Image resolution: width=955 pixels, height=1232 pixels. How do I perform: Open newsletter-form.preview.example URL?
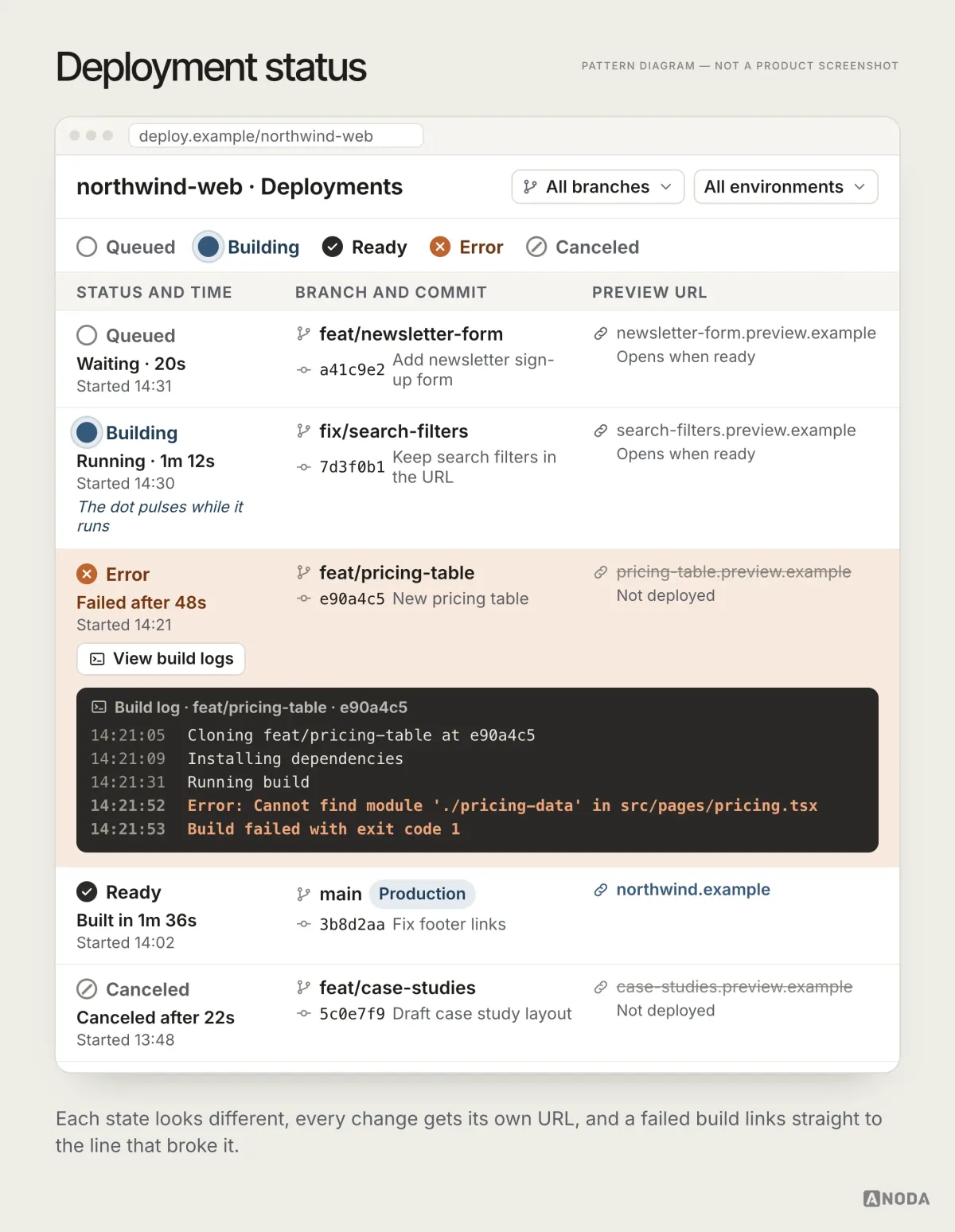pos(746,333)
